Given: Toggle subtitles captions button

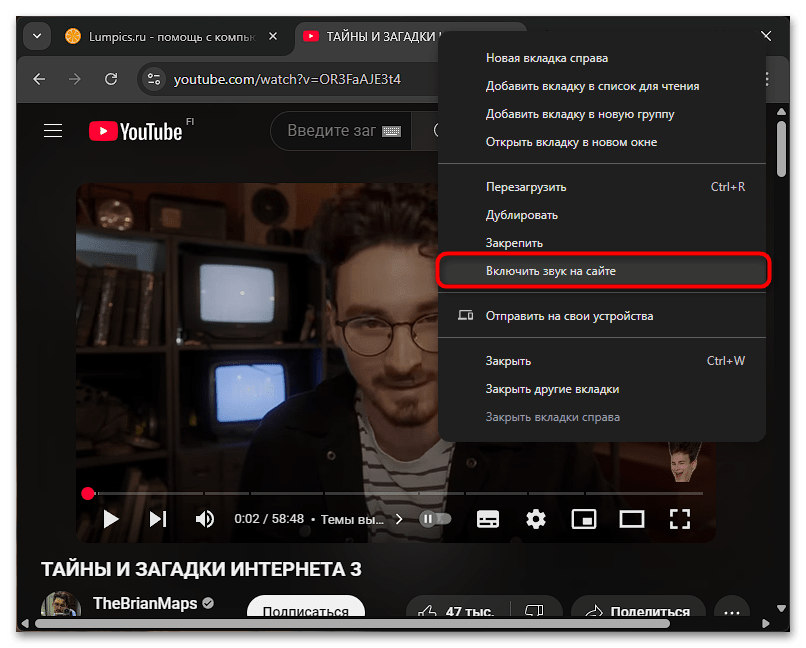Looking at the screenshot, I should 487,519.
